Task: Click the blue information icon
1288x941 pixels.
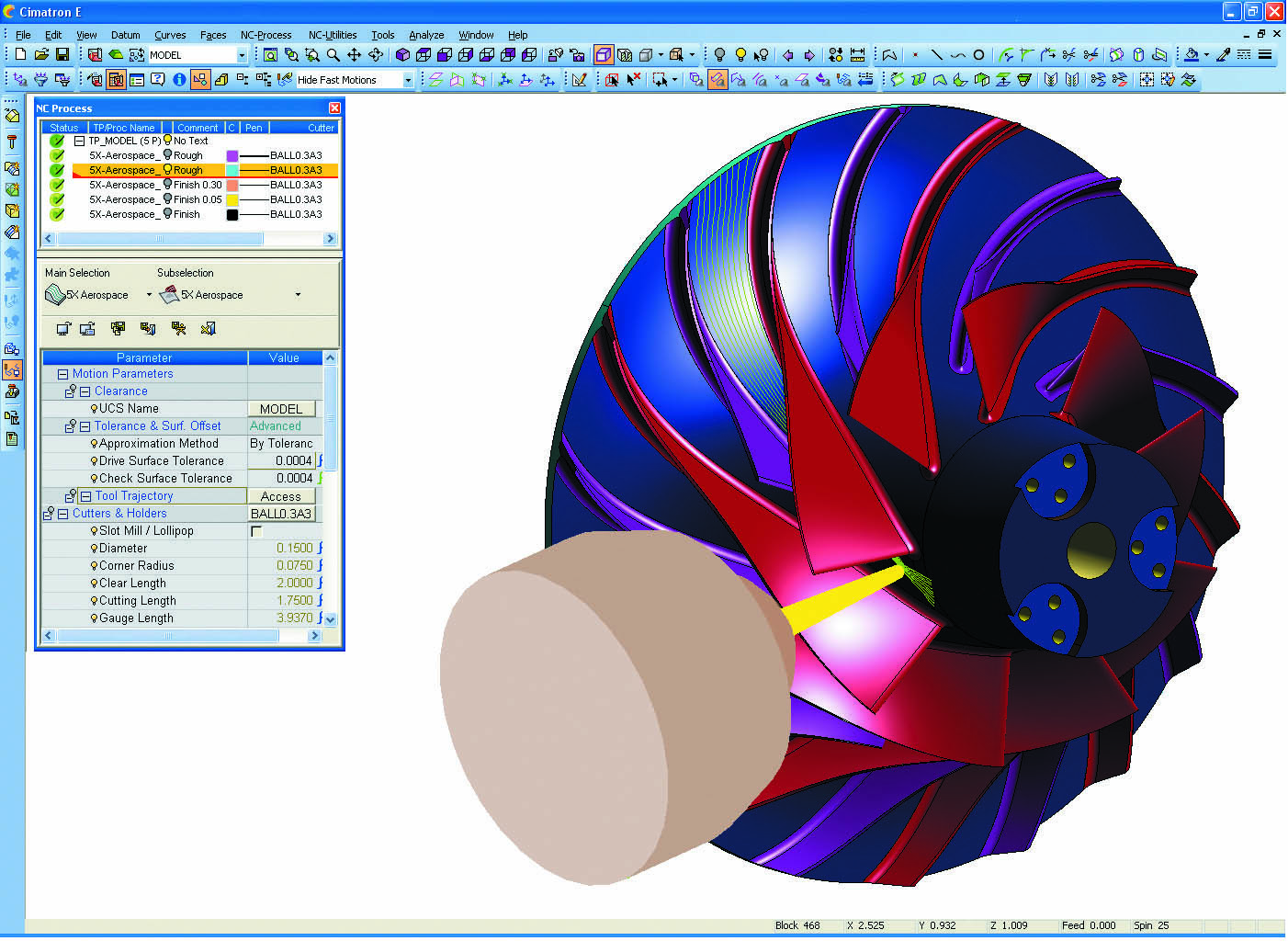Action: click(179, 80)
